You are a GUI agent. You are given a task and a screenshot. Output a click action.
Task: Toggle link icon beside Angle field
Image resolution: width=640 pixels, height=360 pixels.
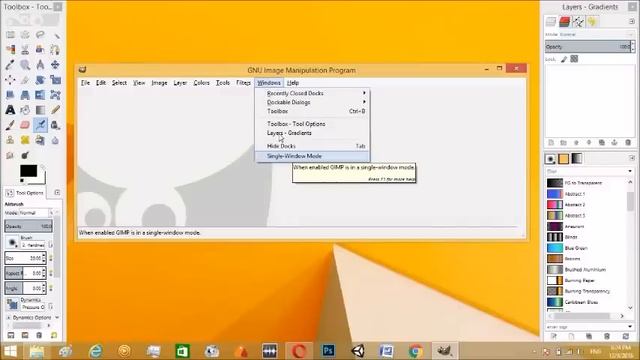pyautogui.click(x=51, y=288)
